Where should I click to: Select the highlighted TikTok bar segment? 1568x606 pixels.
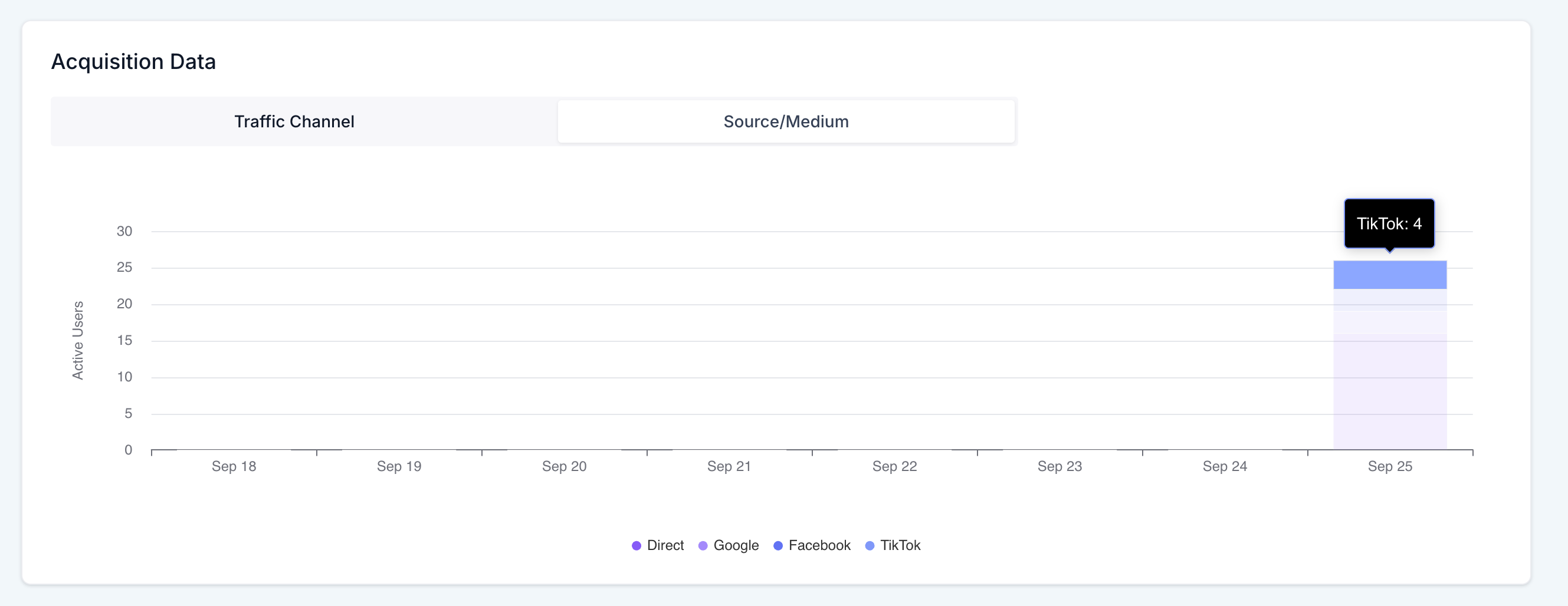tap(1389, 275)
